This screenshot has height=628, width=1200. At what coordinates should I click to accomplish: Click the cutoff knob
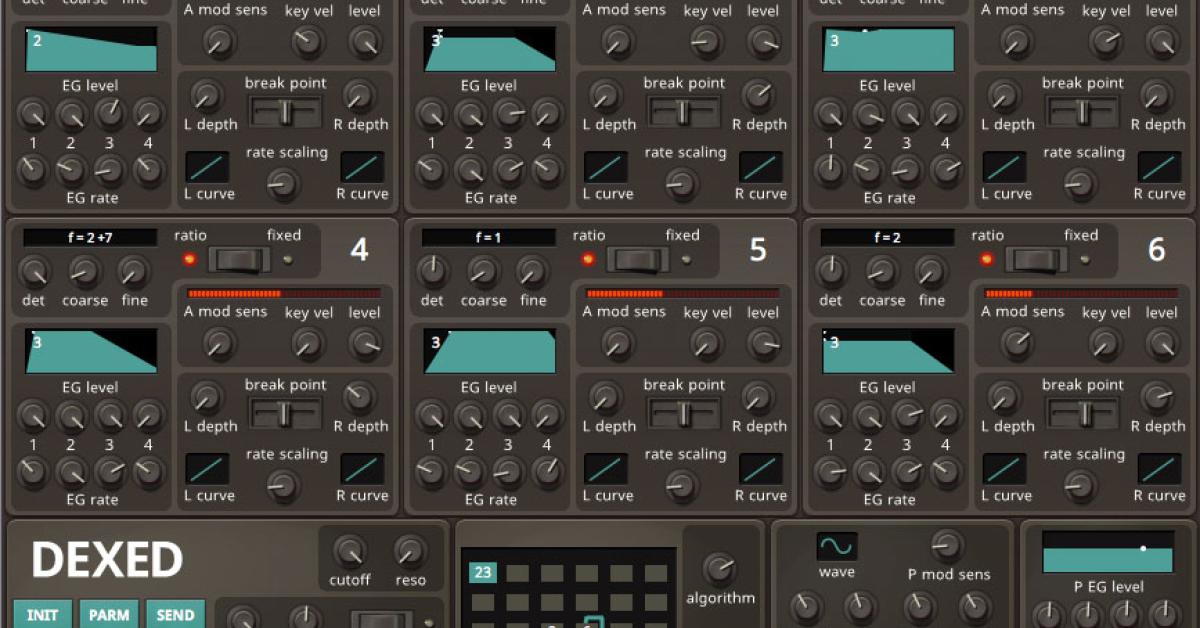tap(349, 552)
